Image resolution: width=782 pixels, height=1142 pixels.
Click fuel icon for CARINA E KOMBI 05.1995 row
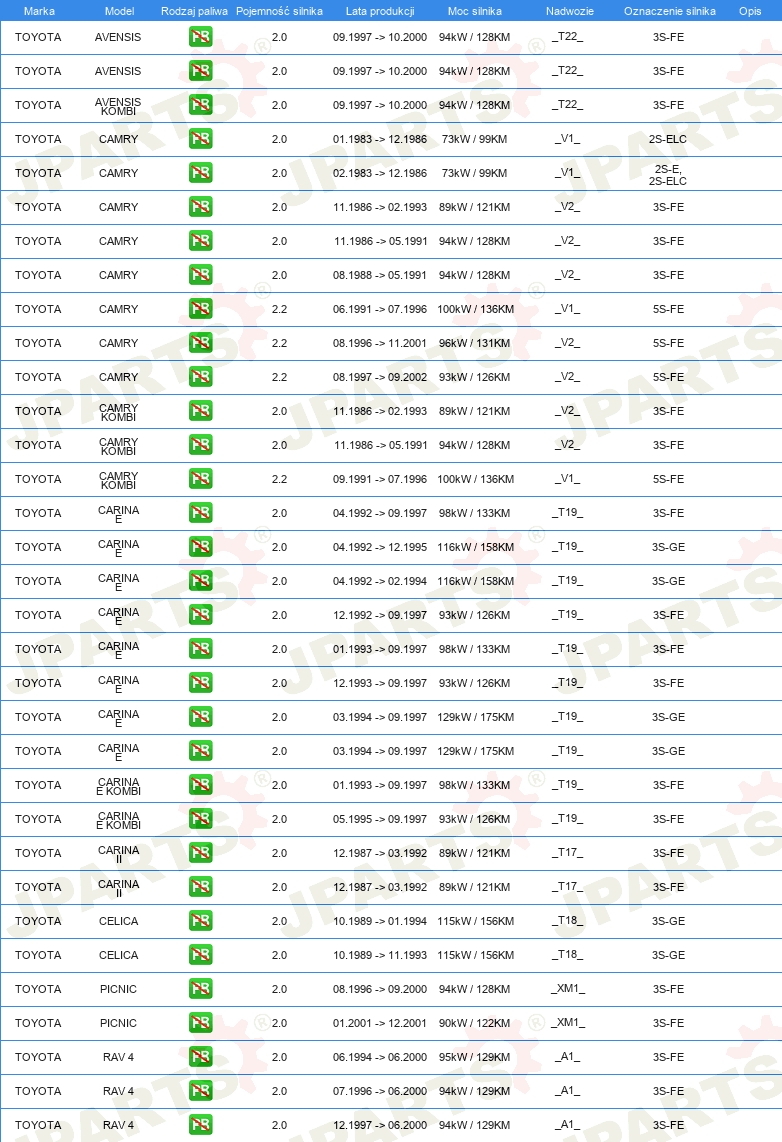200,819
